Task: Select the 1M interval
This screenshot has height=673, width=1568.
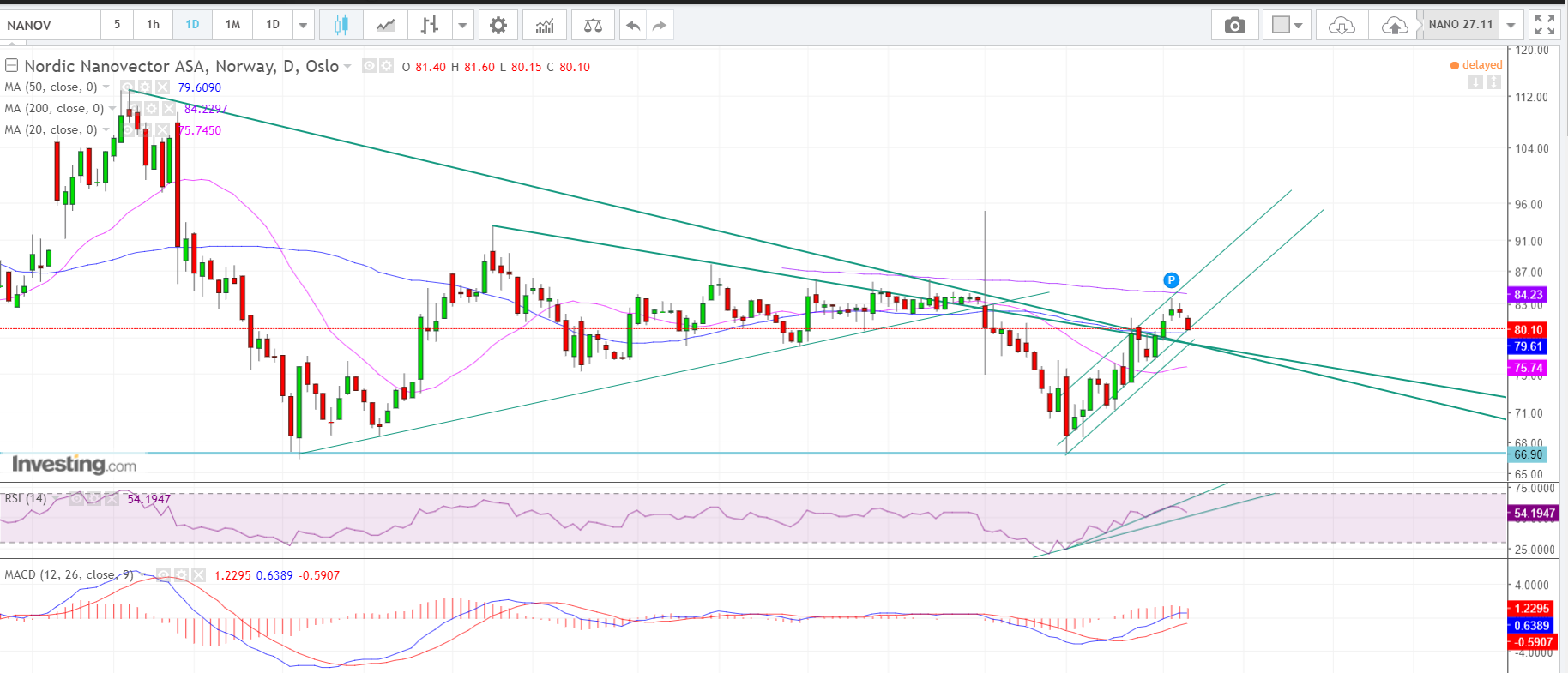Action: coord(232,25)
